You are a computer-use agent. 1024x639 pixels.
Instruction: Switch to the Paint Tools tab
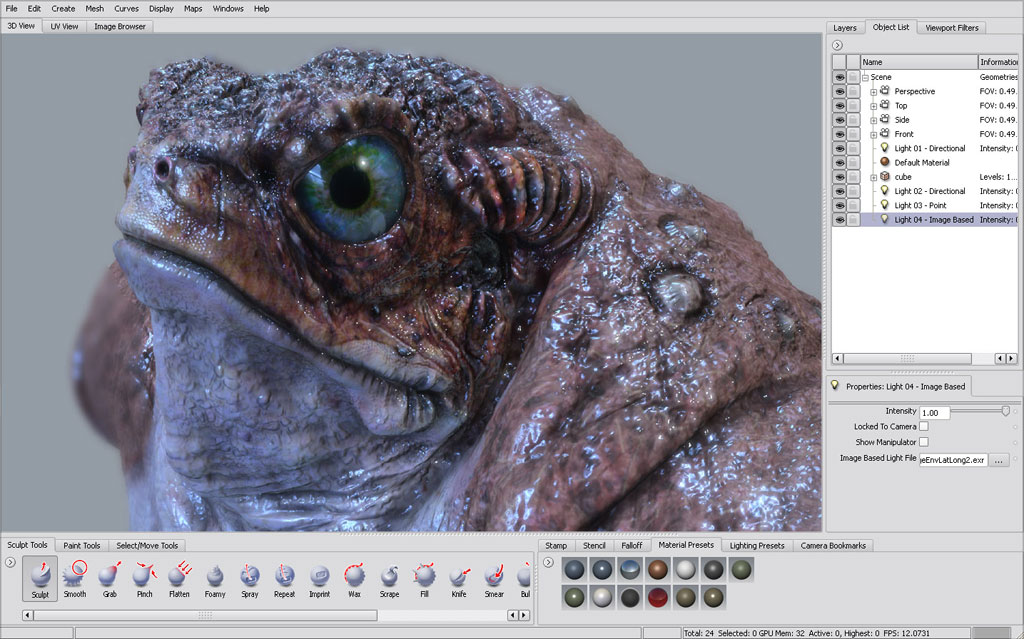pyautogui.click(x=81, y=545)
